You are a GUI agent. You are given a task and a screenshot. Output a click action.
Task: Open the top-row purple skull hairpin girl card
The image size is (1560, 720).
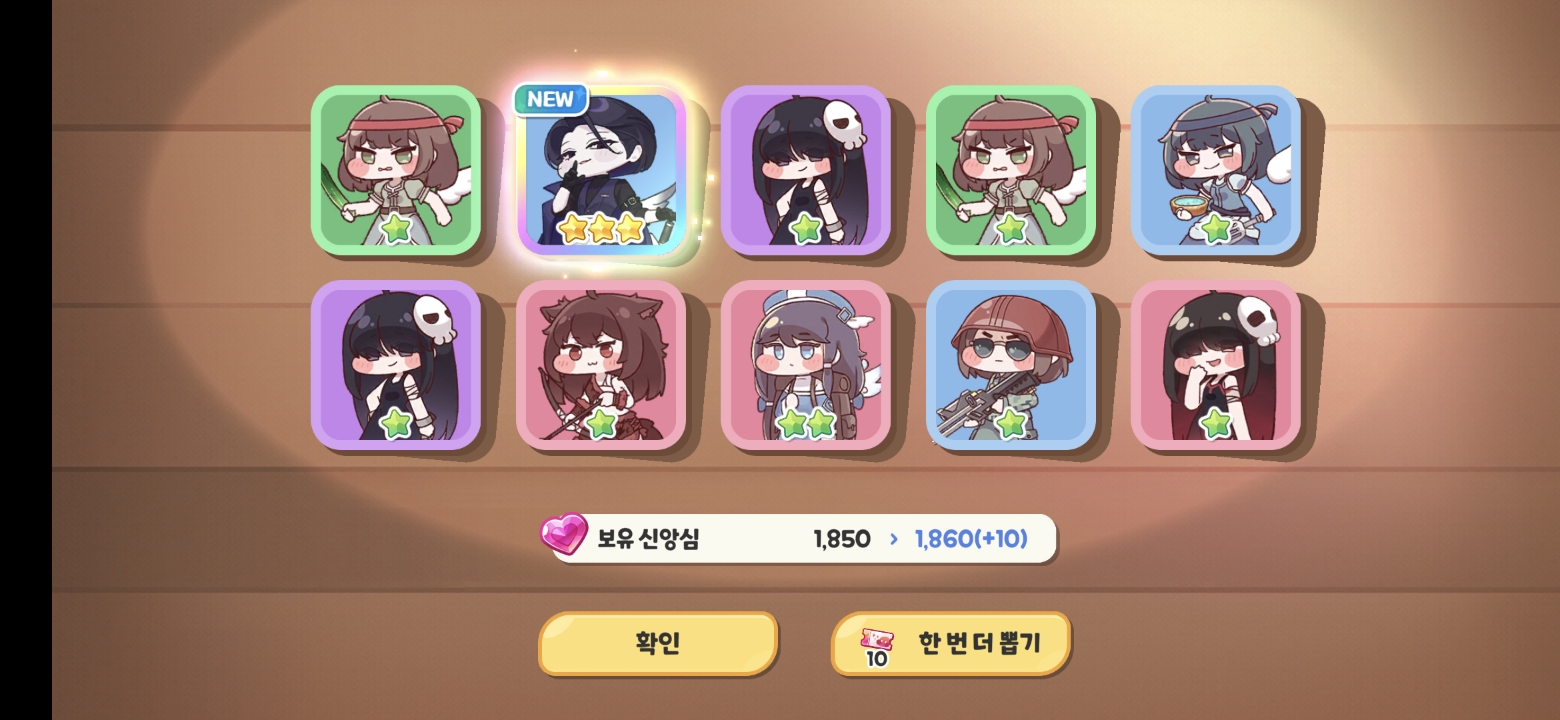(806, 170)
